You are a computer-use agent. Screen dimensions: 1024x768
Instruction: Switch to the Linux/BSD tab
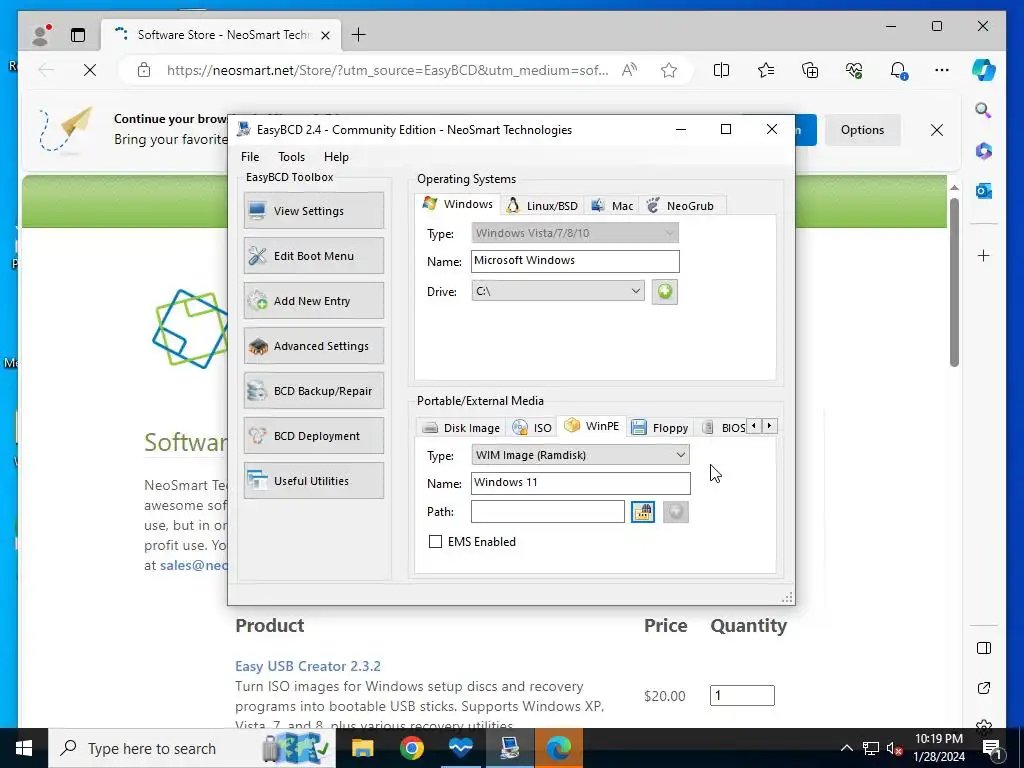point(542,206)
